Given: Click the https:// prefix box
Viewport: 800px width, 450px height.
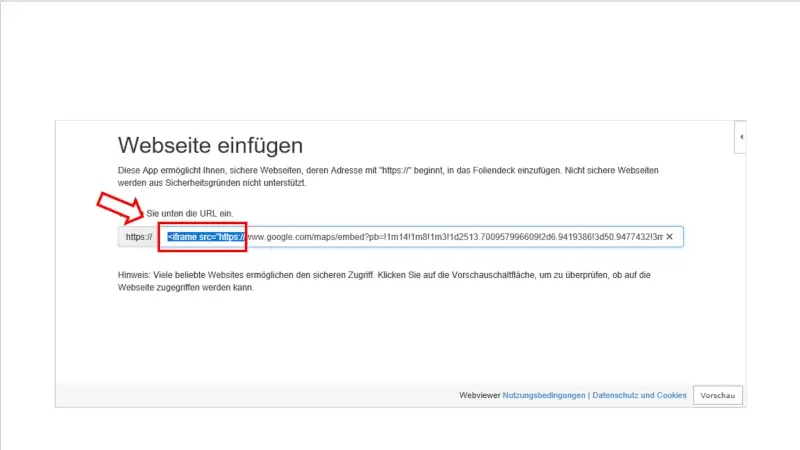Looking at the screenshot, I should [x=136, y=237].
